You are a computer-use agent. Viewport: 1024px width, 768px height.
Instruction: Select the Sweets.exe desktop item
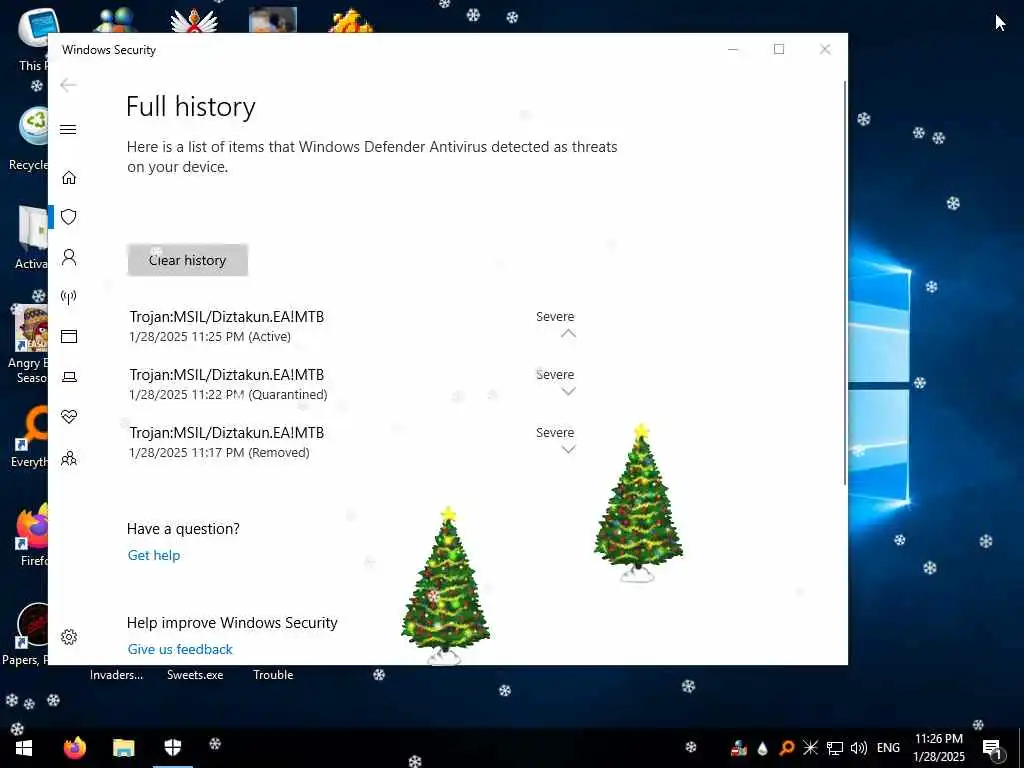(x=195, y=675)
